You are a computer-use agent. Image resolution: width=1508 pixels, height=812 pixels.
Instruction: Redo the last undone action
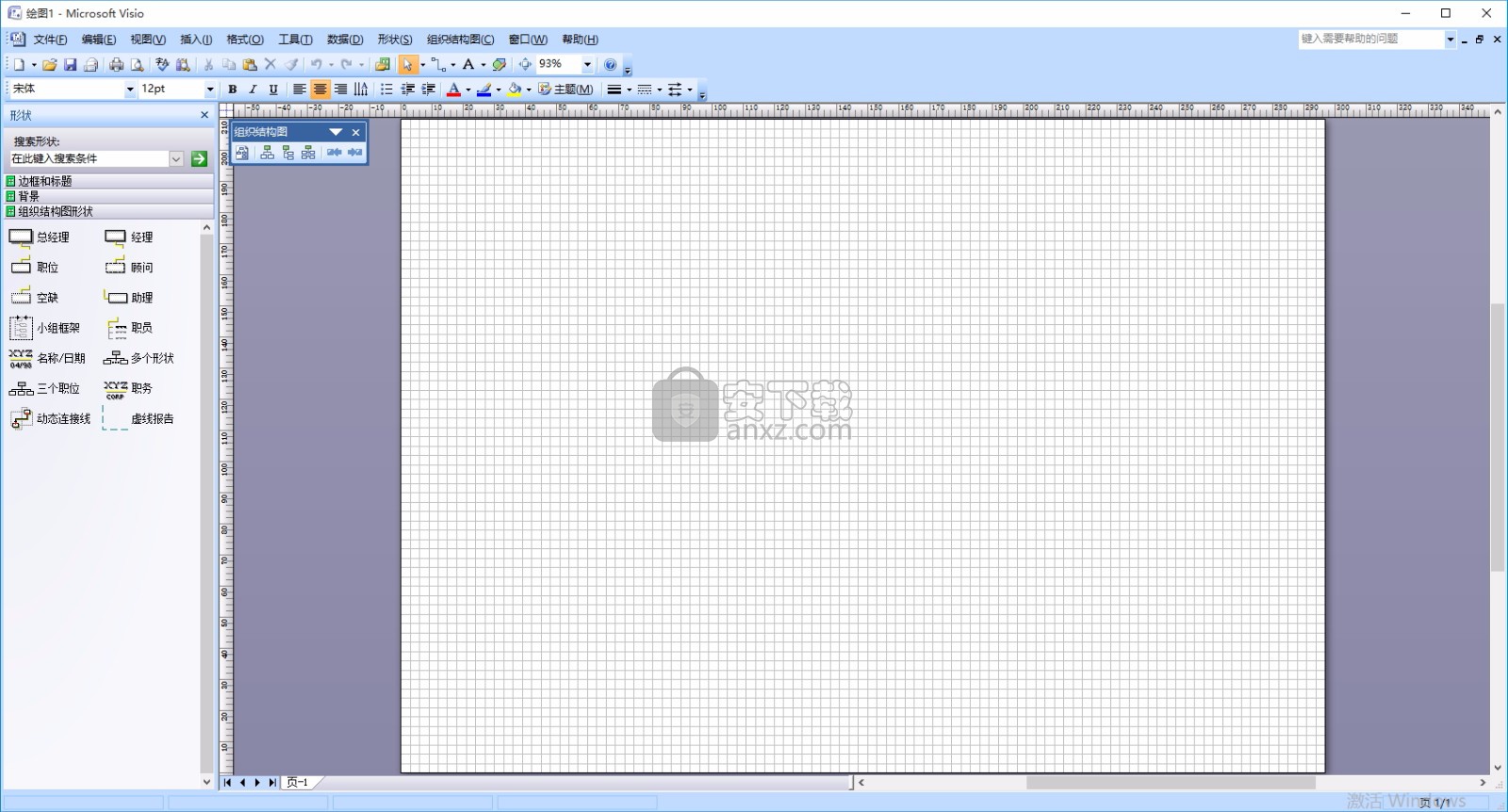tap(347, 65)
